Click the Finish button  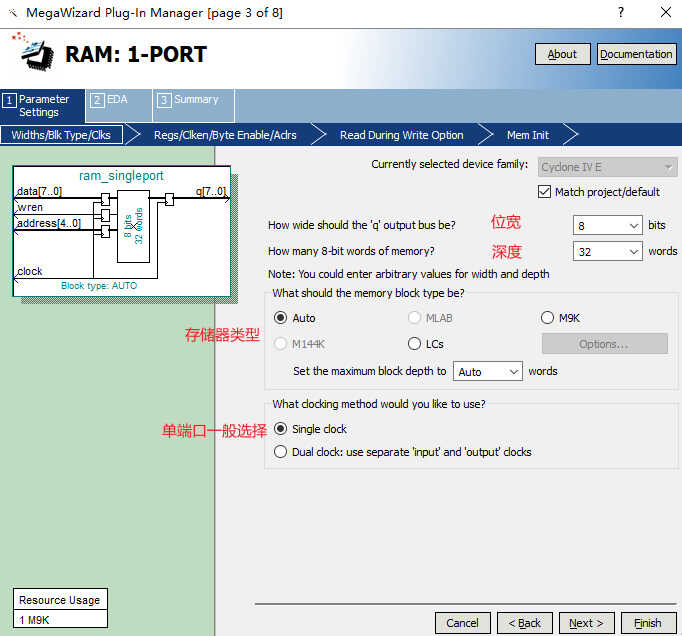click(649, 623)
